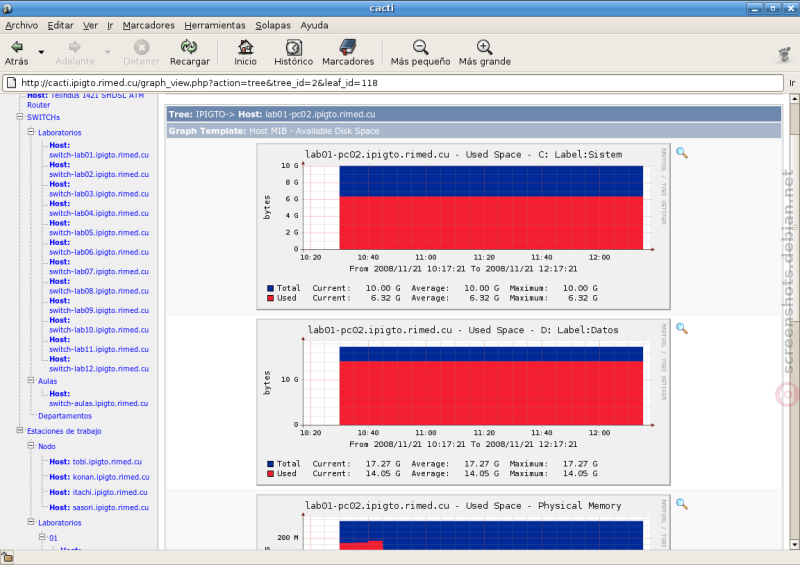Screen dimensions: 800x565
Task: Open the Solapas menu
Action: [273, 26]
